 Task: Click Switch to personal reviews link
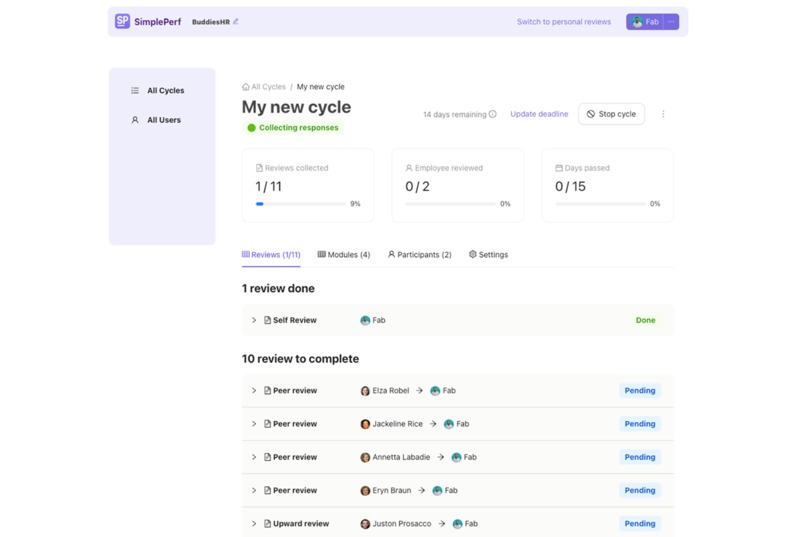(x=564, y=22)
